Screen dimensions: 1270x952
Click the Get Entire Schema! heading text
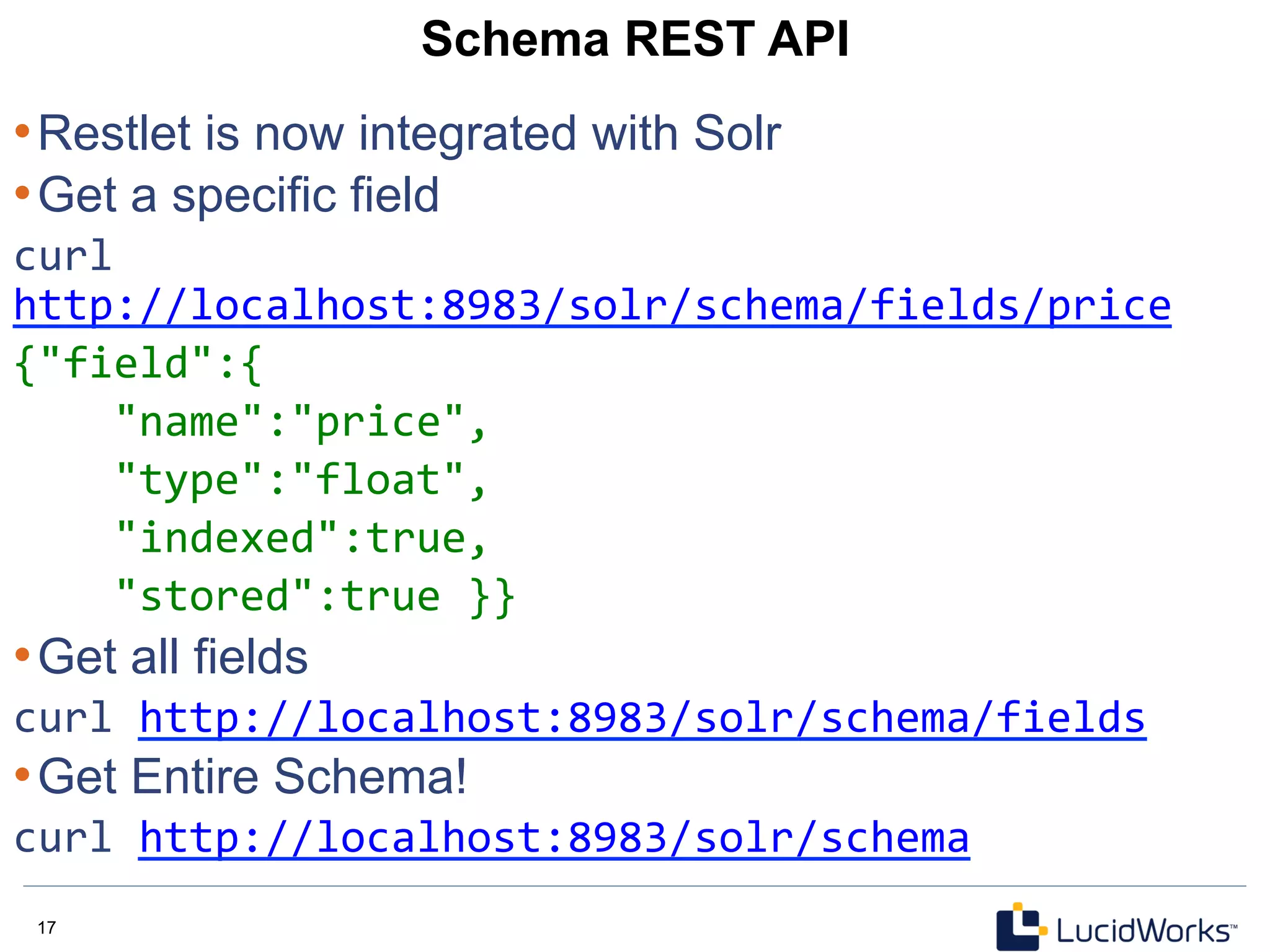point(252,776)
